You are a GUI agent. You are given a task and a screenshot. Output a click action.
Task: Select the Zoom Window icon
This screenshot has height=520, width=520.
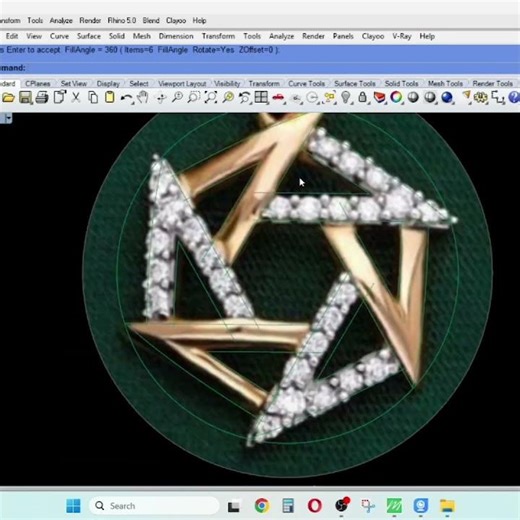(194, 97)
